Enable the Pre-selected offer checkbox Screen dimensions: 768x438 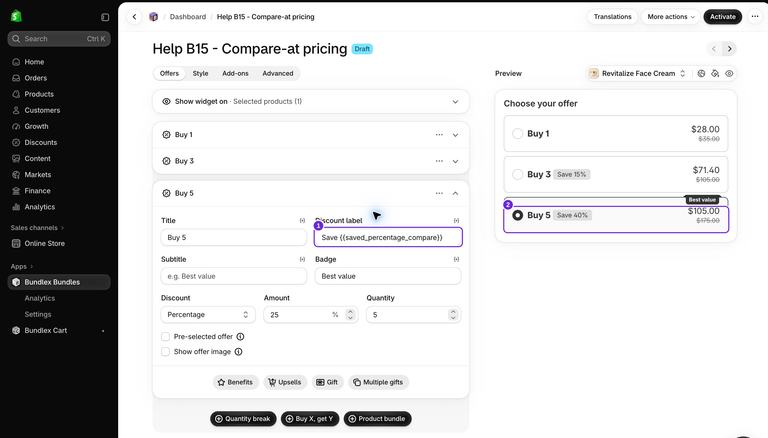point(166,337)
